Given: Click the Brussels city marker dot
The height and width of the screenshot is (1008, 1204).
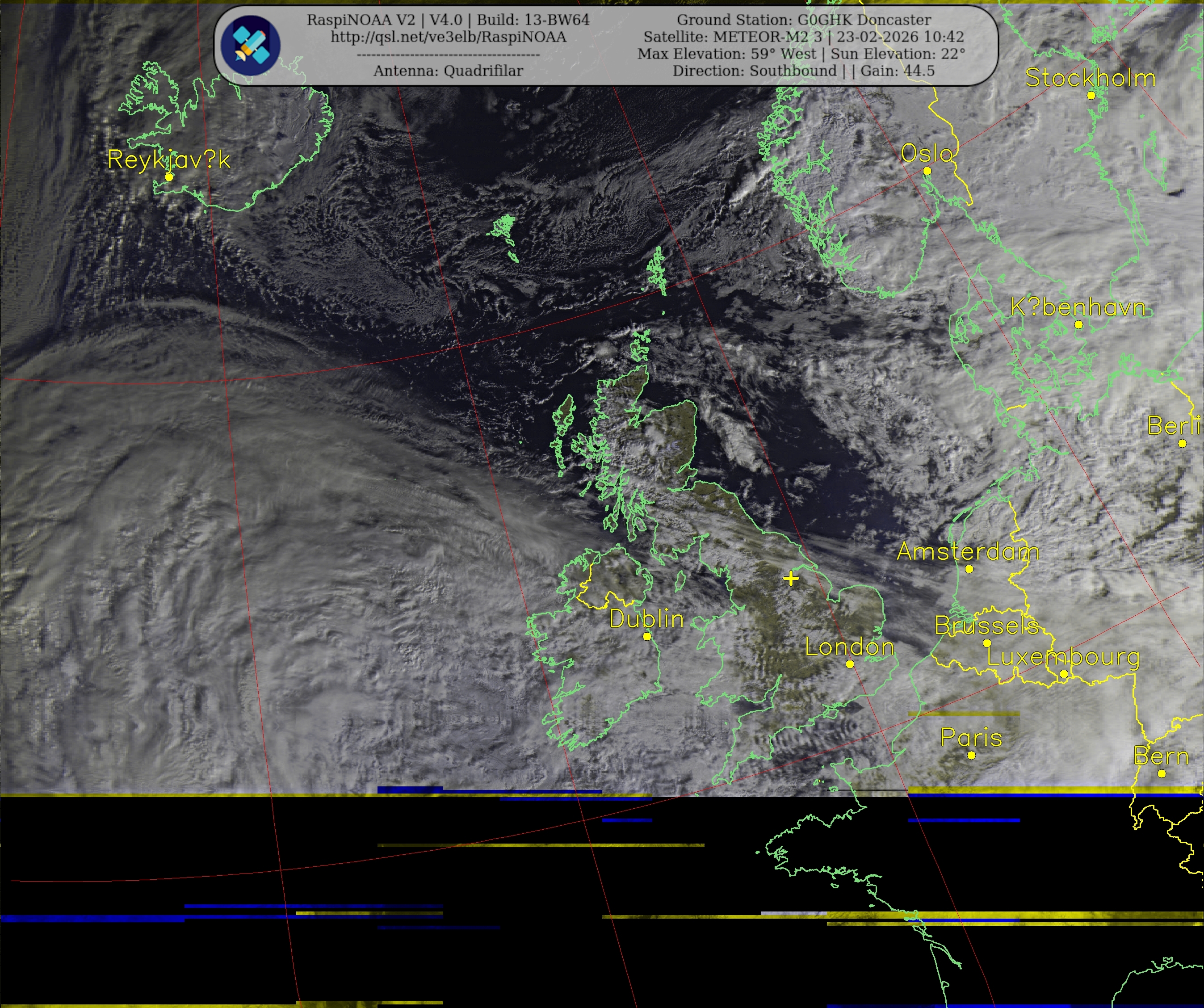Looking at the screenshot, I should click(x=987, y=643).
